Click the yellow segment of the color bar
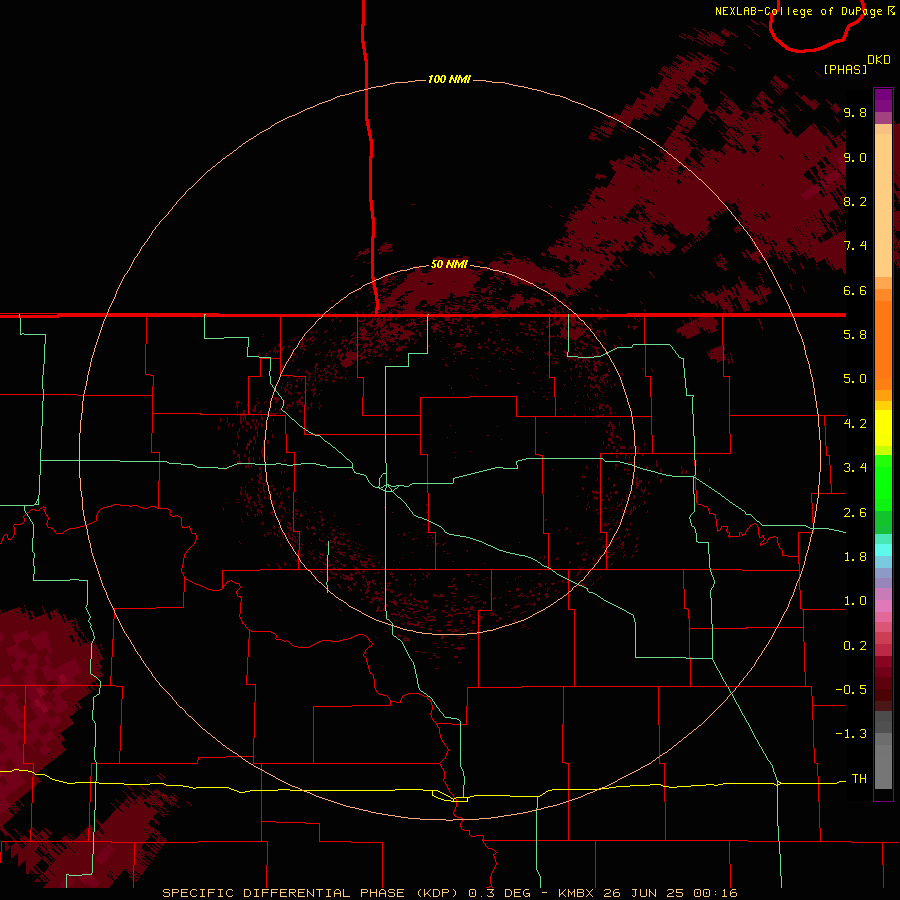900x900 pixels. 883,428
